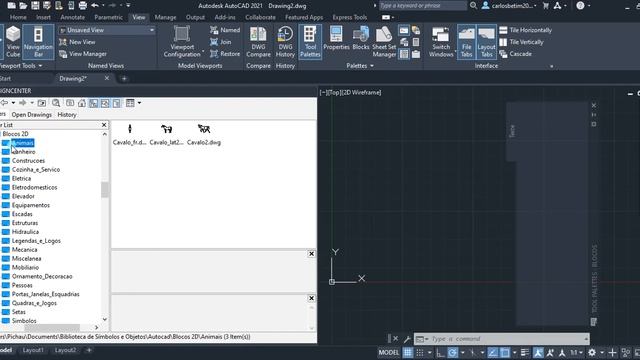
Task: Switch to the Home ribbon tab
Action: (18, 18)
